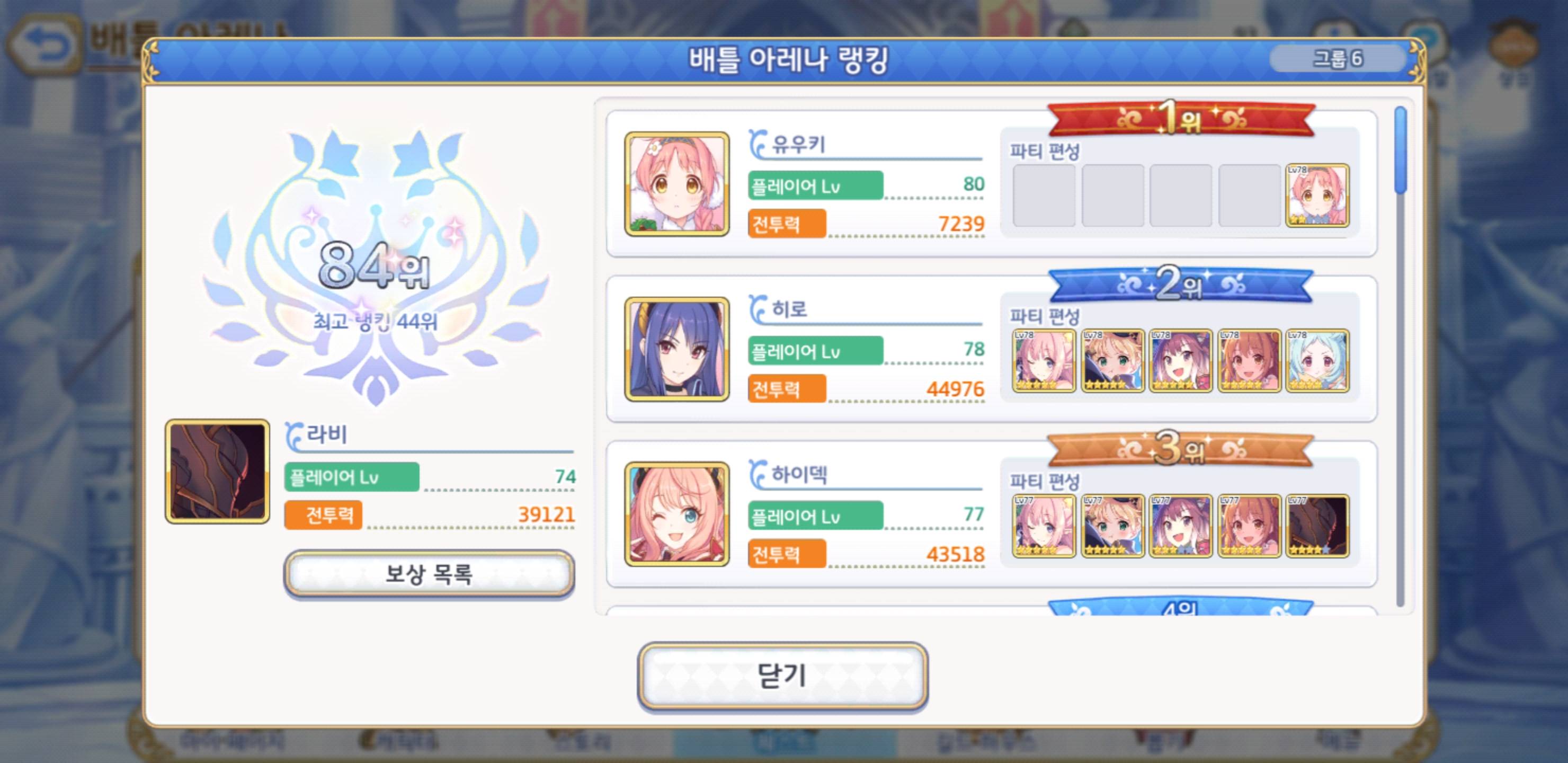Click the 닫기 close button
Screen dimensions: 1568x763
point(783,676)
